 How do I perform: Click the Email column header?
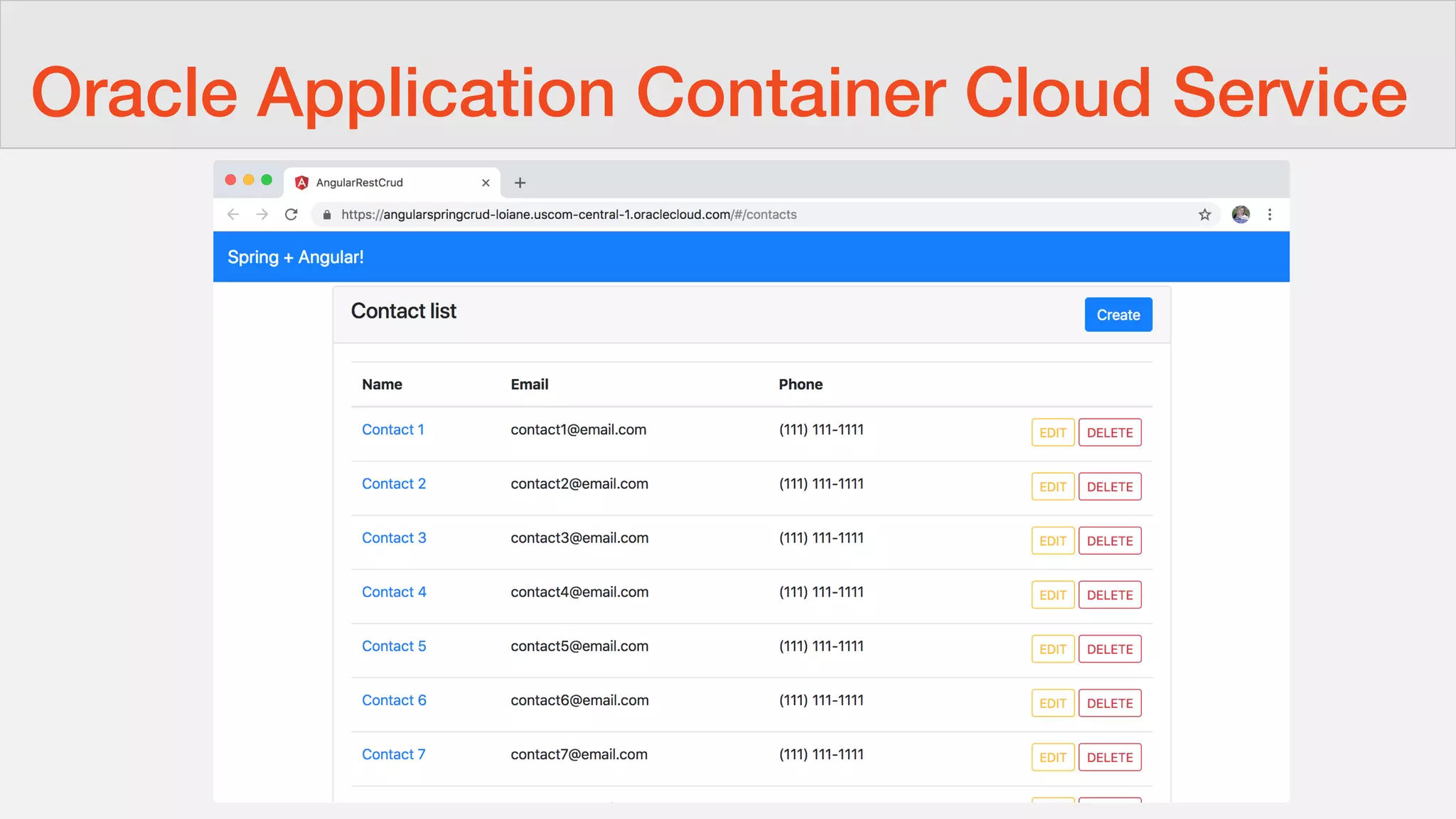[x=530, y=384]
